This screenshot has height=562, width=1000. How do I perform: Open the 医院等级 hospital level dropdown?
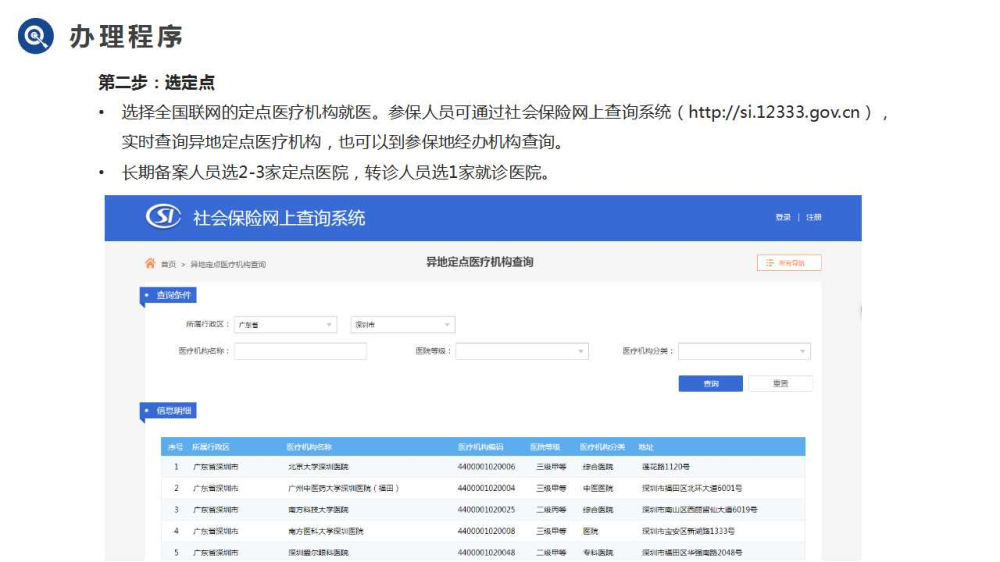tap(522, 352)
